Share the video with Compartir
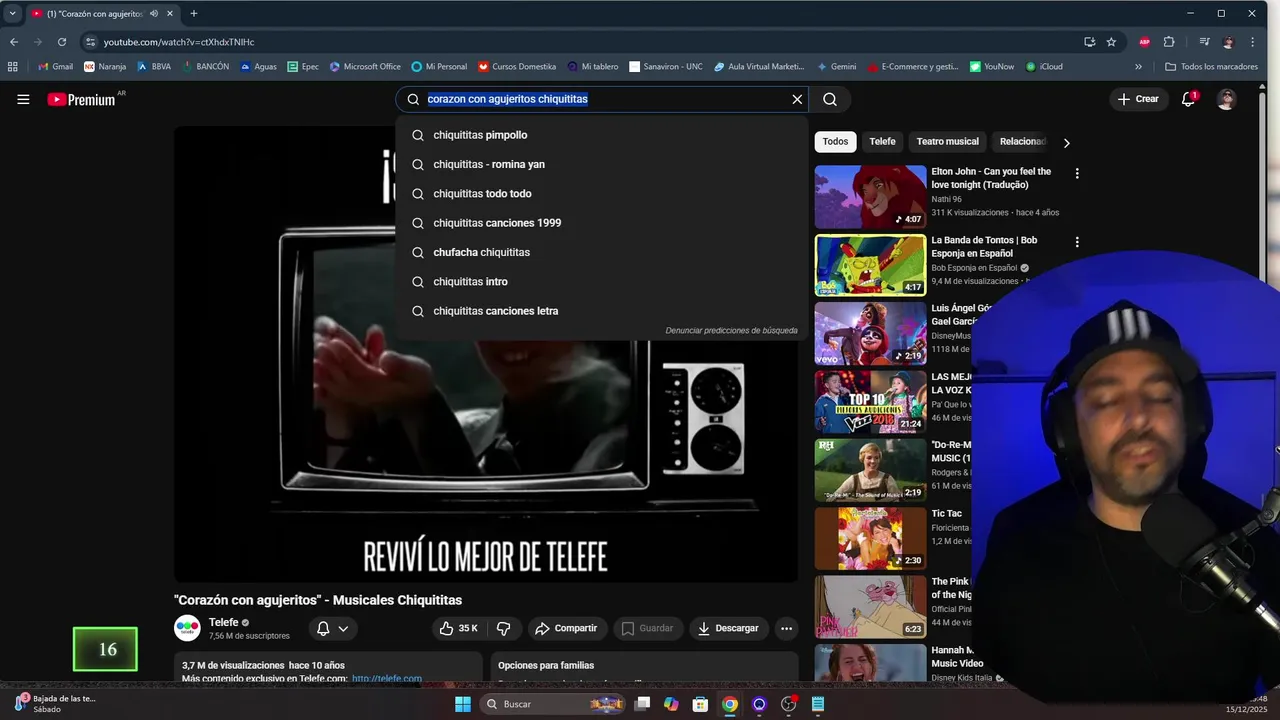The height and width of the screenshot is (720, 1280). pos(566,628)
